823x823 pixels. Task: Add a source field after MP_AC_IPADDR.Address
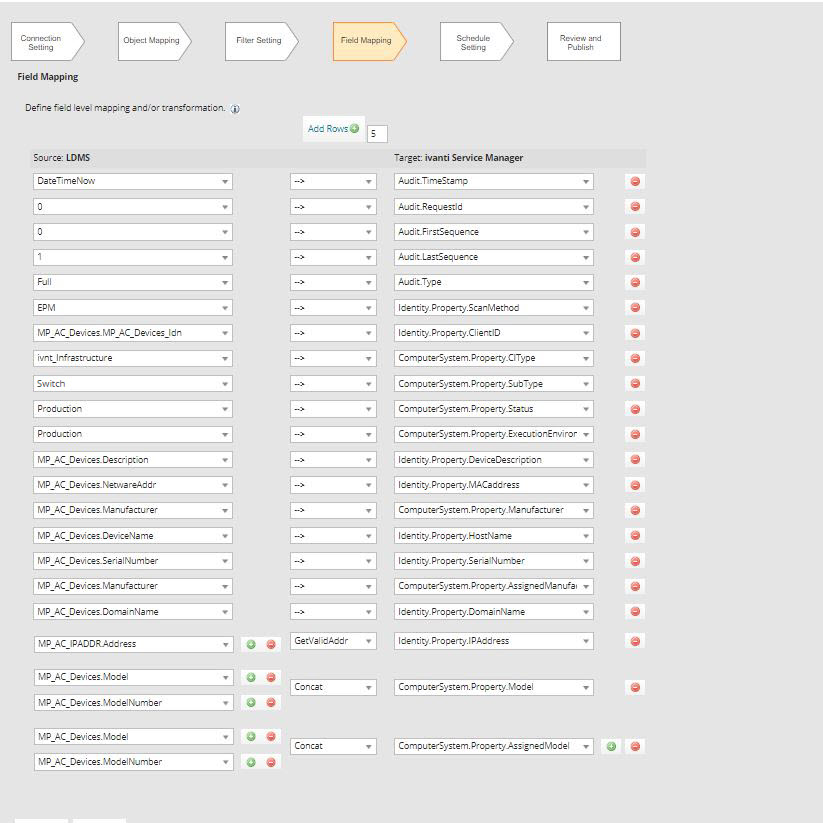click(x=251, y=644)
